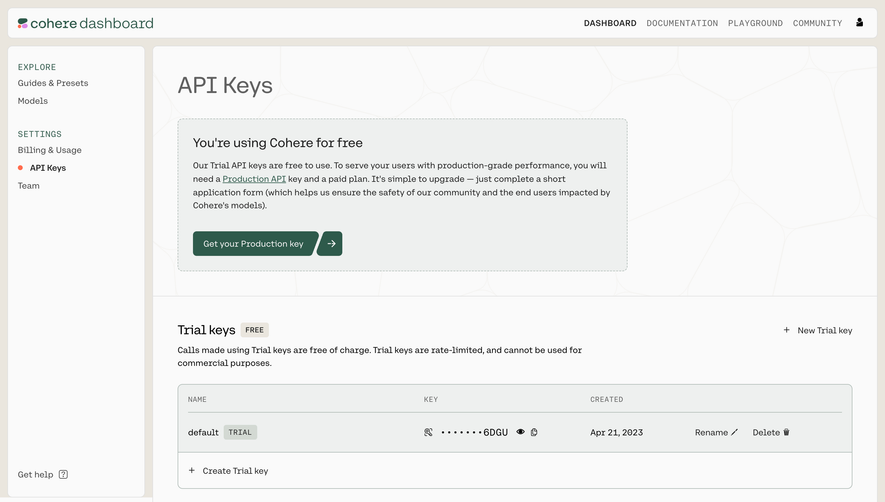Click the Apr 21, 2023 created date

(616, 433)
